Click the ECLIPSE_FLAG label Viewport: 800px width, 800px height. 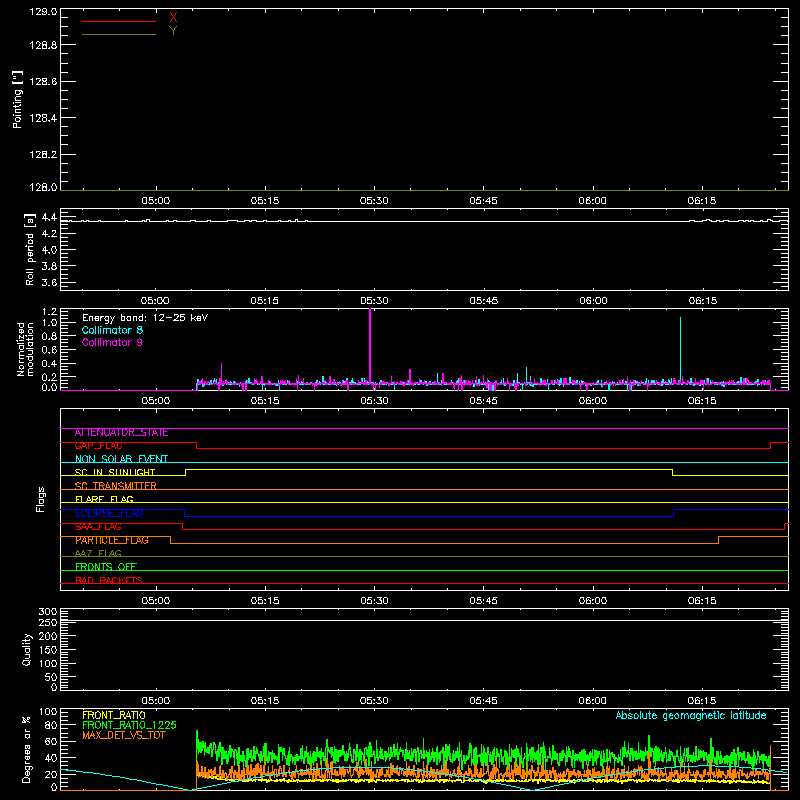[109, 513]
